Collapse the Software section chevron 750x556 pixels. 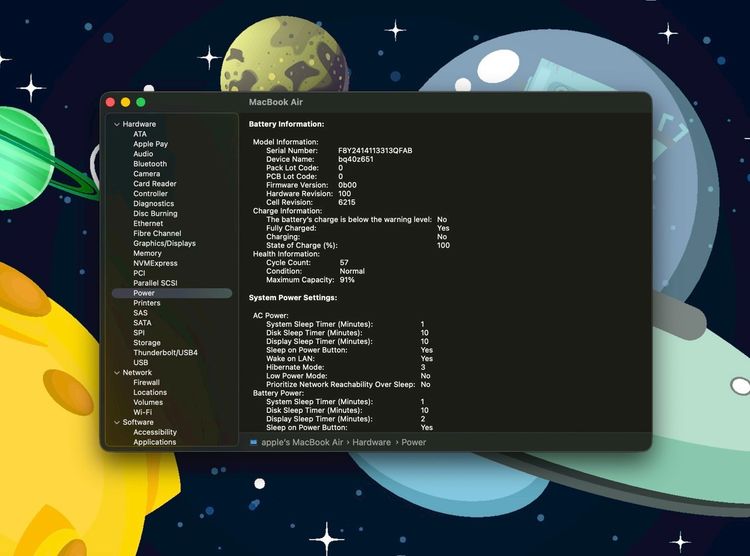pos(117,423)
